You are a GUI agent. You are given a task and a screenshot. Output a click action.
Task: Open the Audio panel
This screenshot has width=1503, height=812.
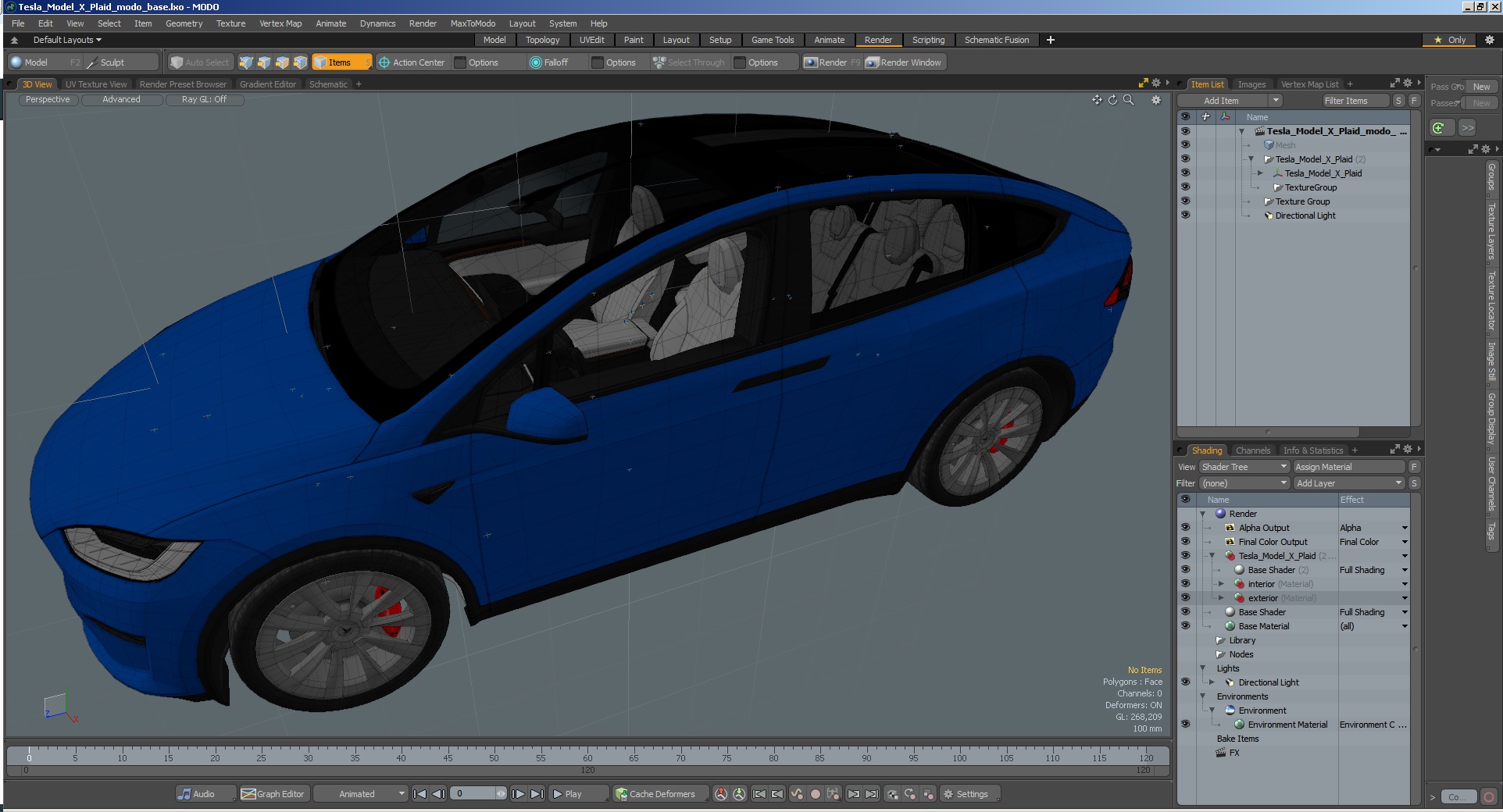click(x=205, y=794)
